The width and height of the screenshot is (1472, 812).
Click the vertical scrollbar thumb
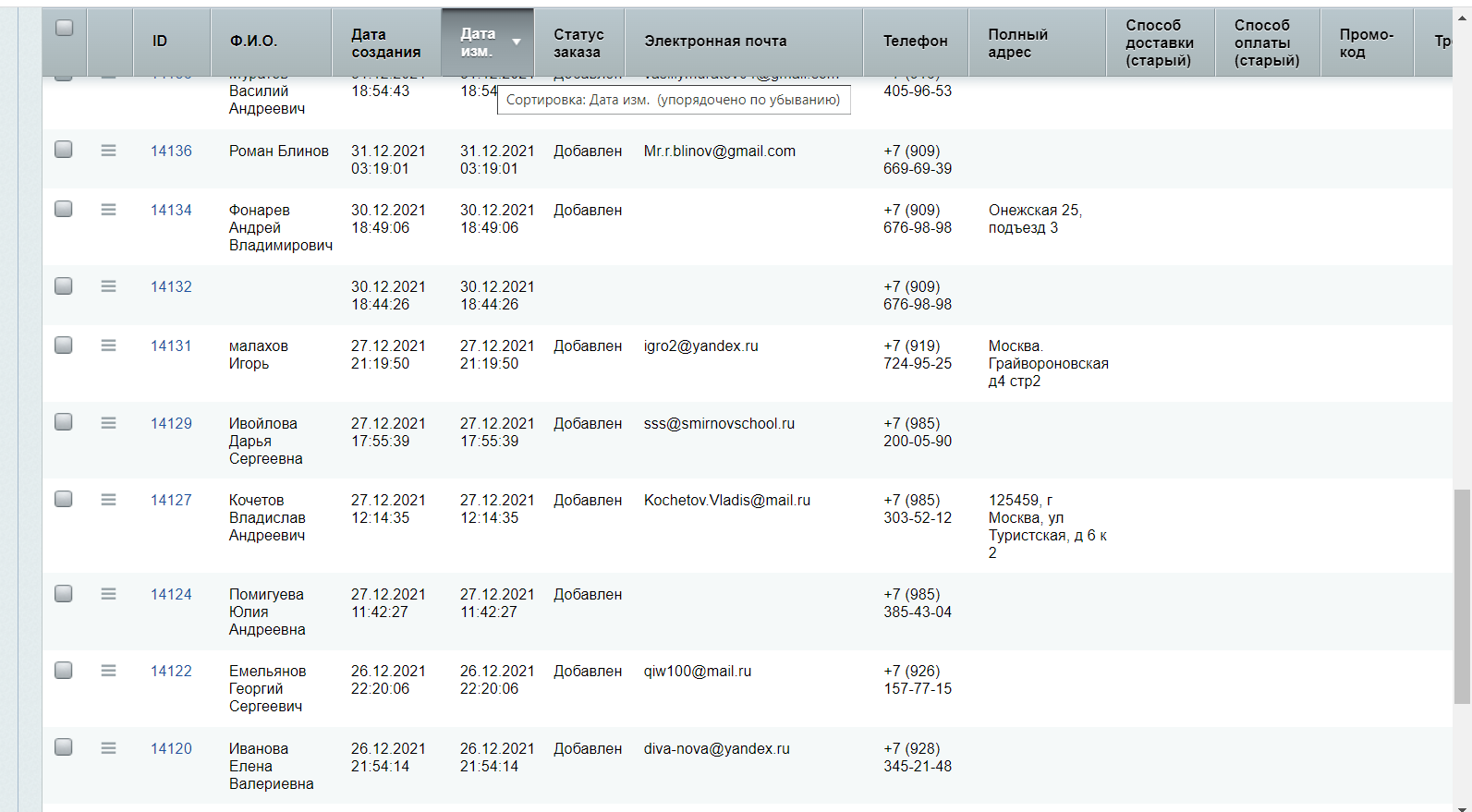1462,596
